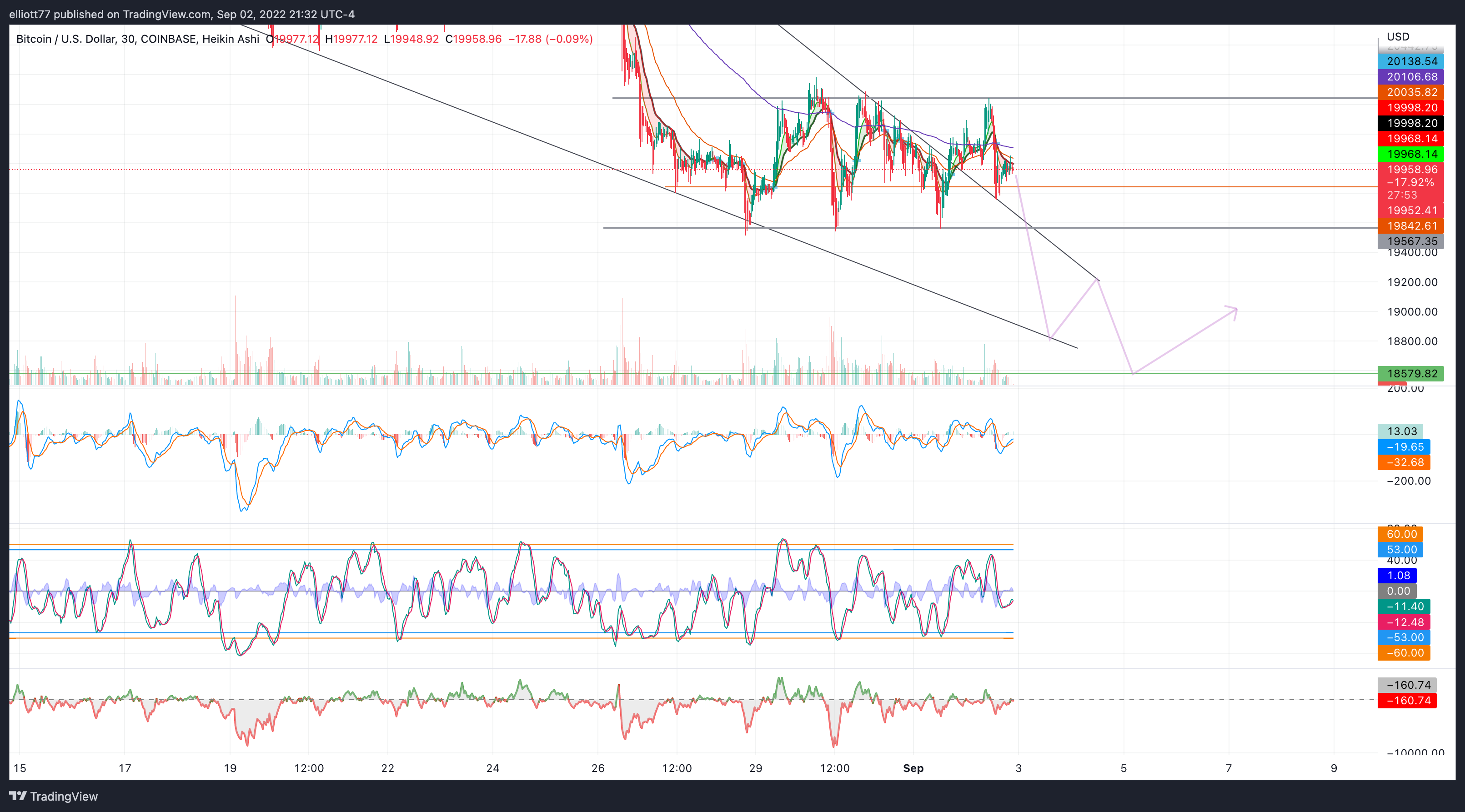
Task: Click the high value H19977.12 in header
Action: (351, 39)
